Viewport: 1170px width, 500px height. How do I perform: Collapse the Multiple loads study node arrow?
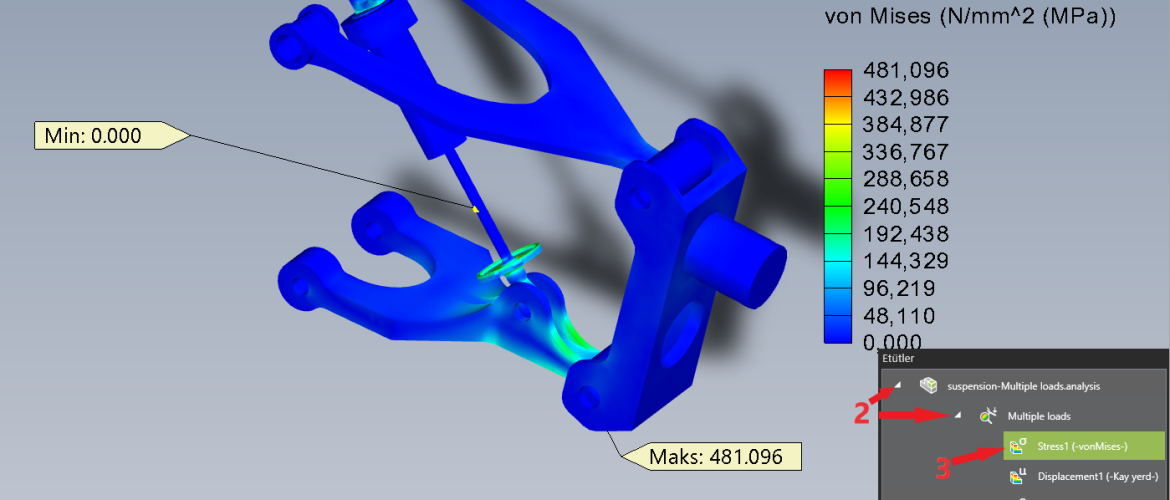click(x=957, y=415)
